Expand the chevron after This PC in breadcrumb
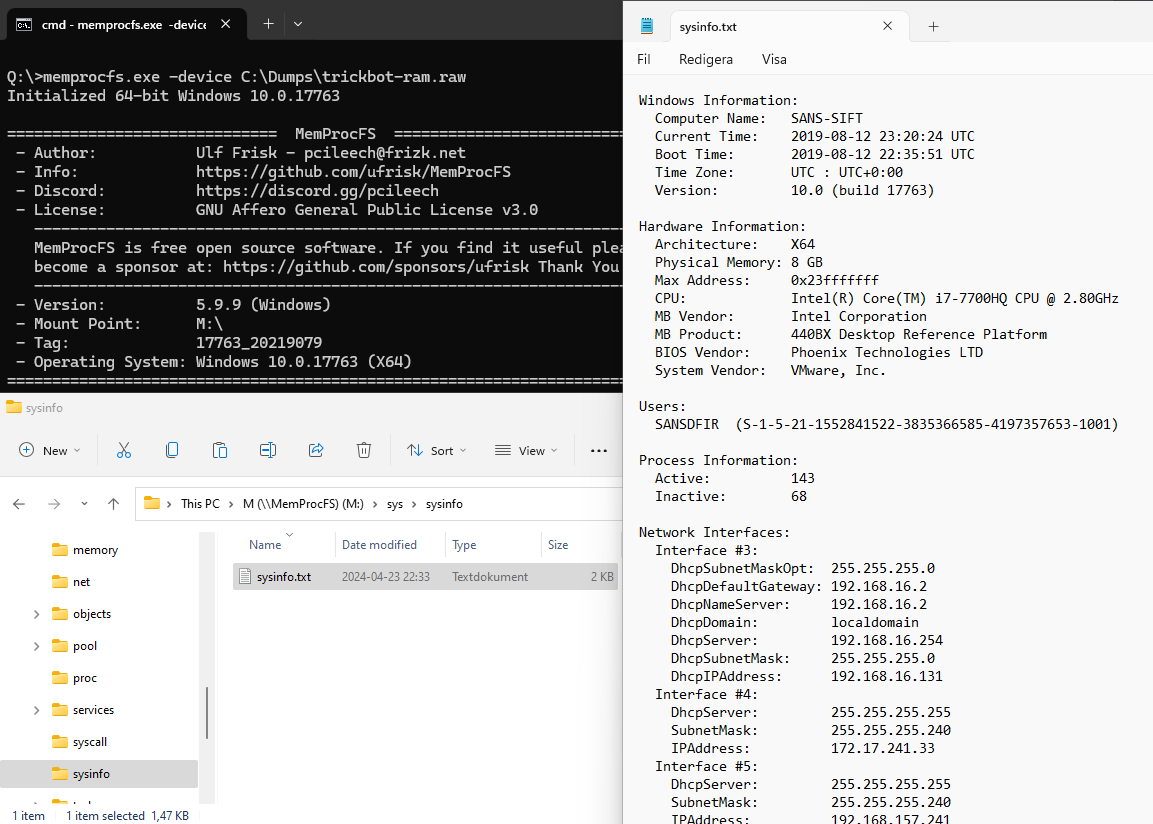Viewport: 1153px width, 824px height. (x=231, y=504)
